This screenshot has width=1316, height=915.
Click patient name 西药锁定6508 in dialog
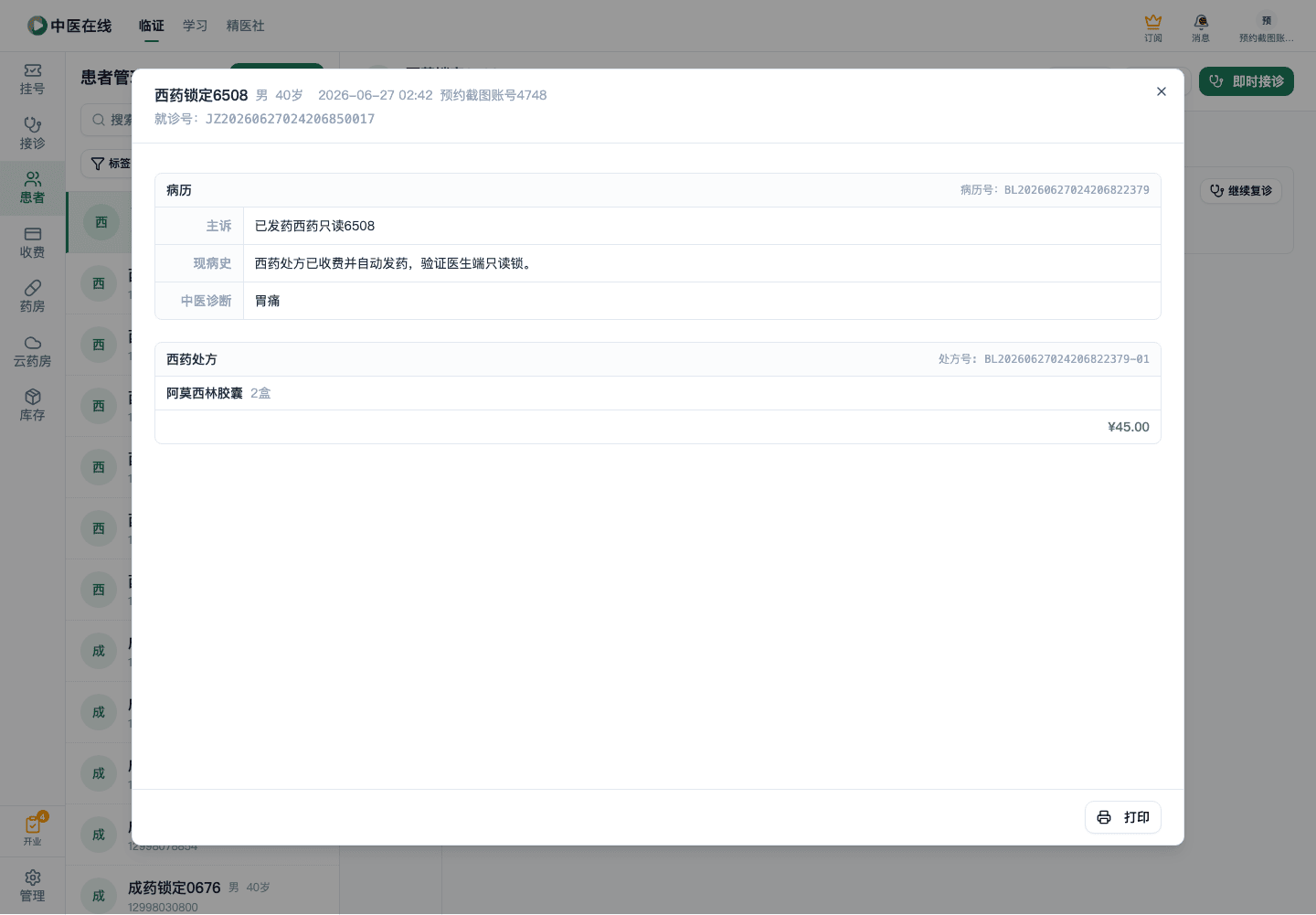click(x=201, y=95)
